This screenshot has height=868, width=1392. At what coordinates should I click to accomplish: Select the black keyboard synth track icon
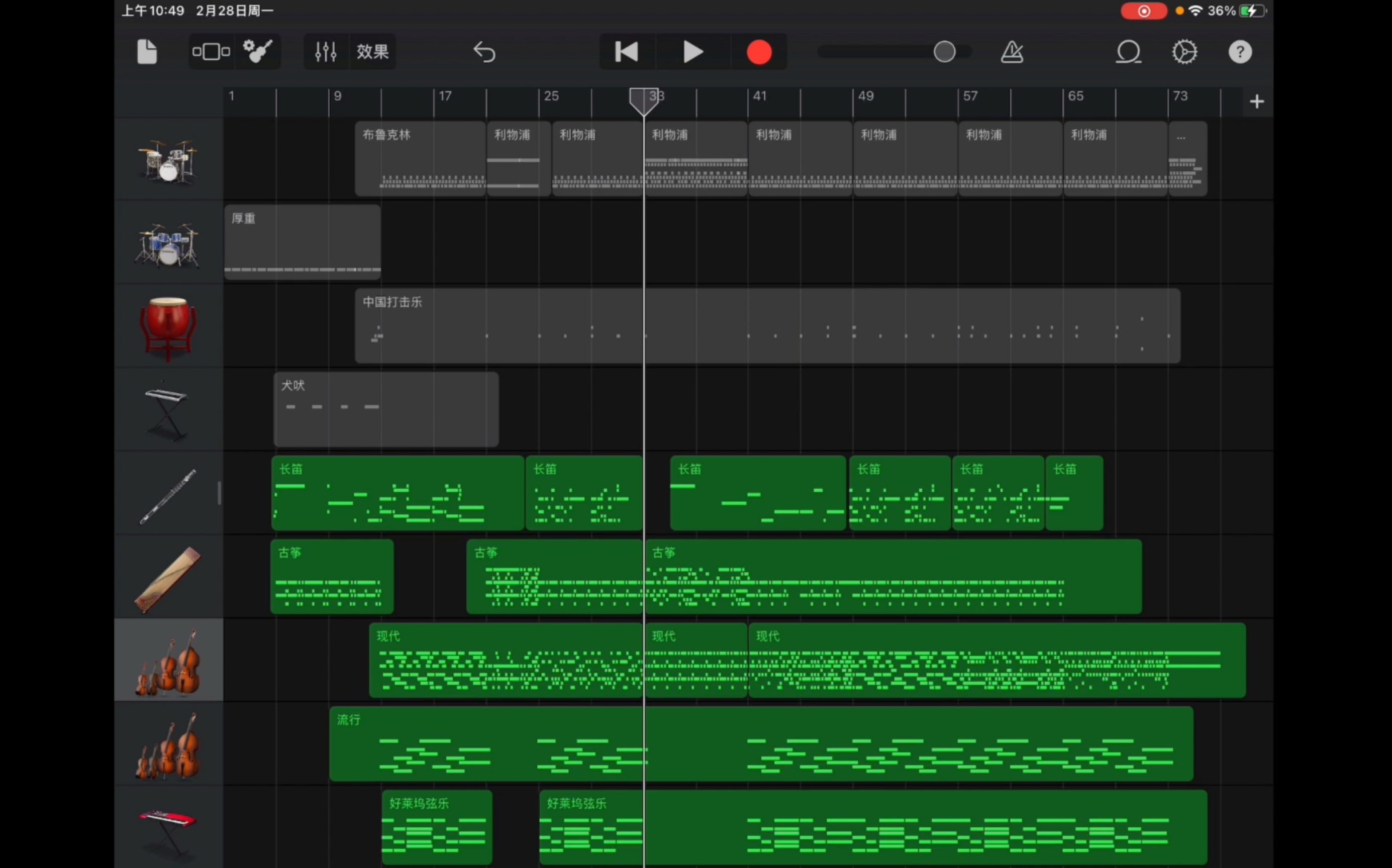tap(167, 411)
